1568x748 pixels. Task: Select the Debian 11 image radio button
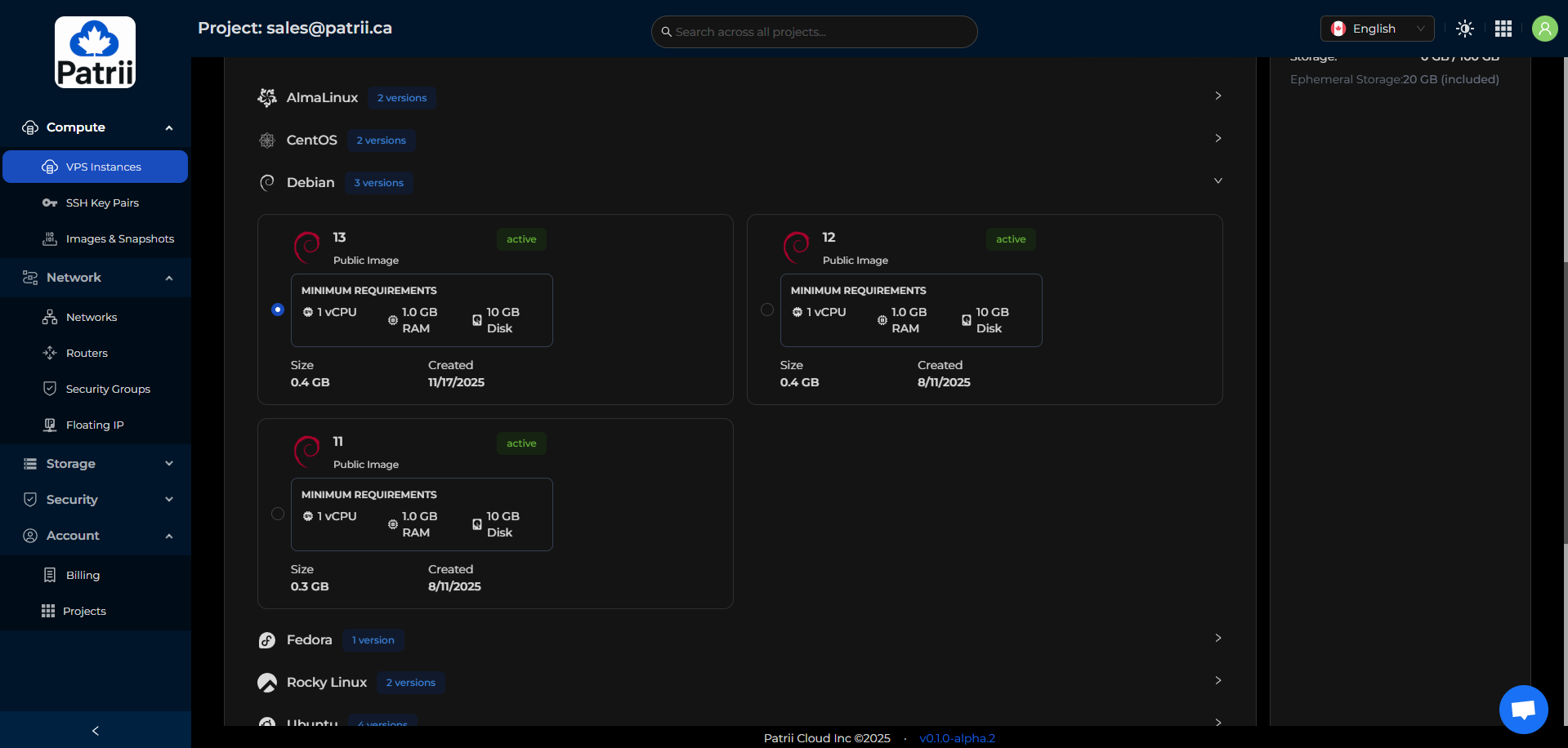278,514
